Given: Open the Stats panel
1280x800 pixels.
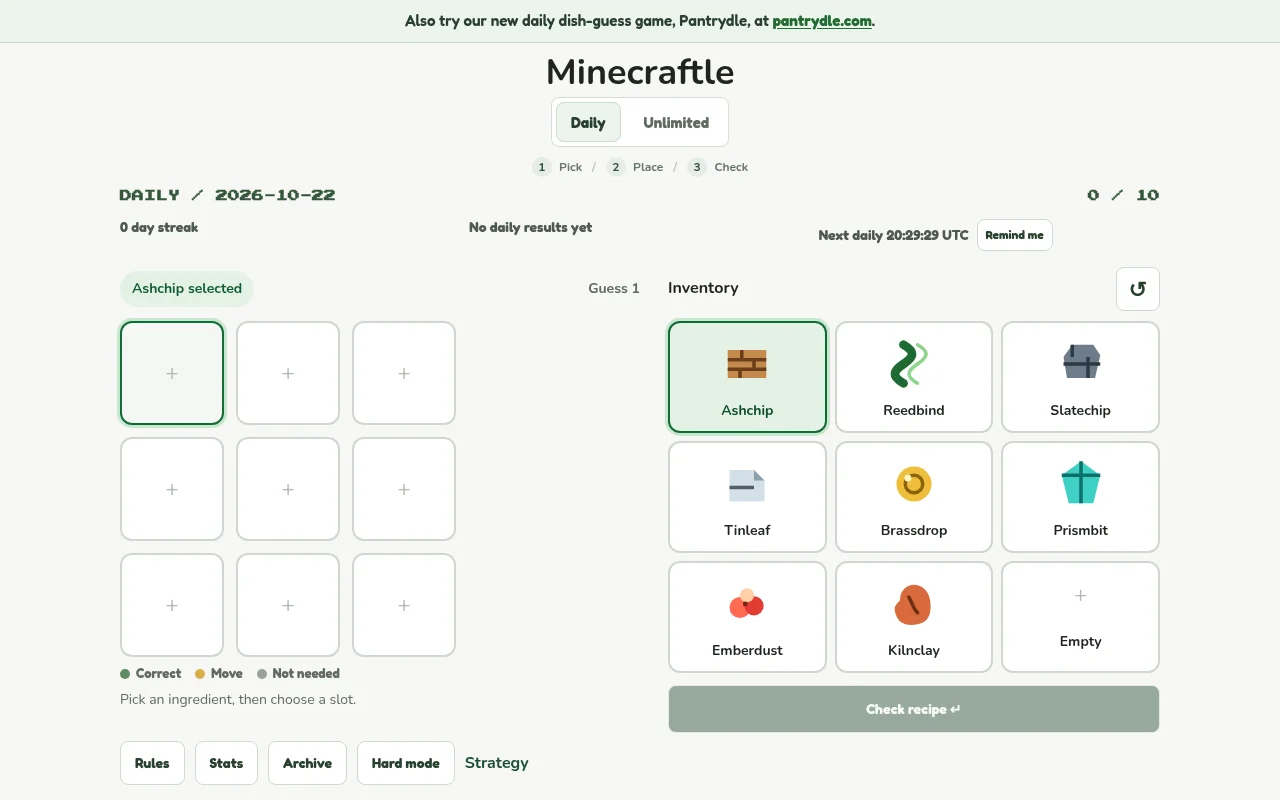Looking at the screenshot, I should click(x=226, y=763).
